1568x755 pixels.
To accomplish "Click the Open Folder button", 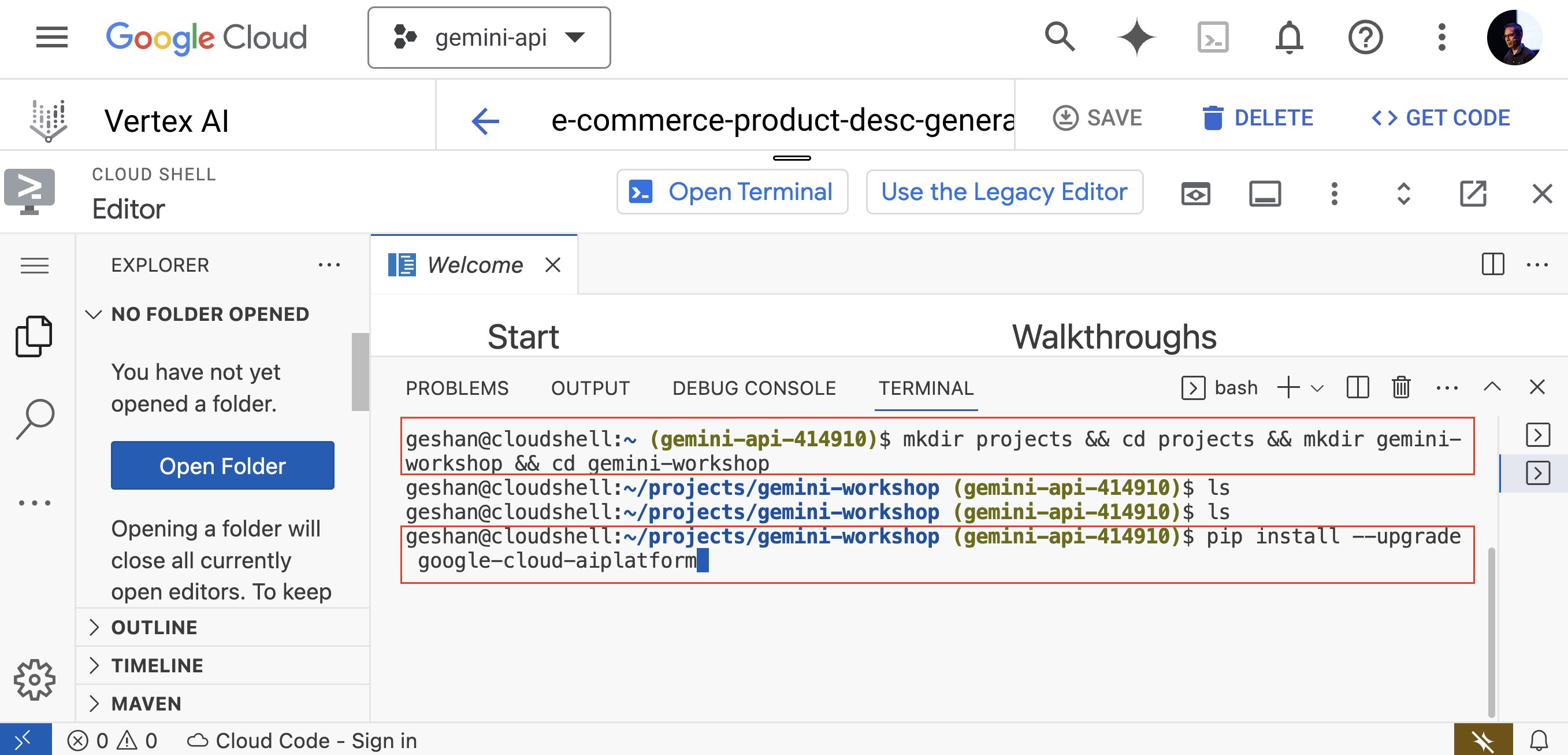I will click(222, 465).
